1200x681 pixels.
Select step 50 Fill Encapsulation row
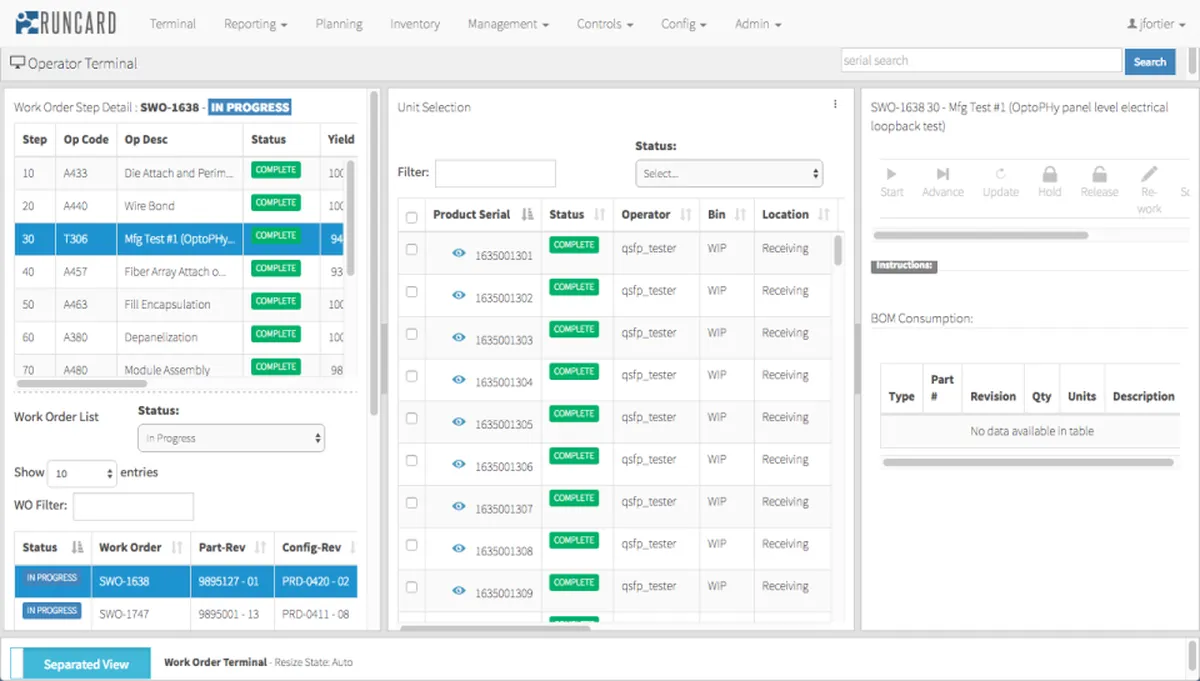(180, 304)
